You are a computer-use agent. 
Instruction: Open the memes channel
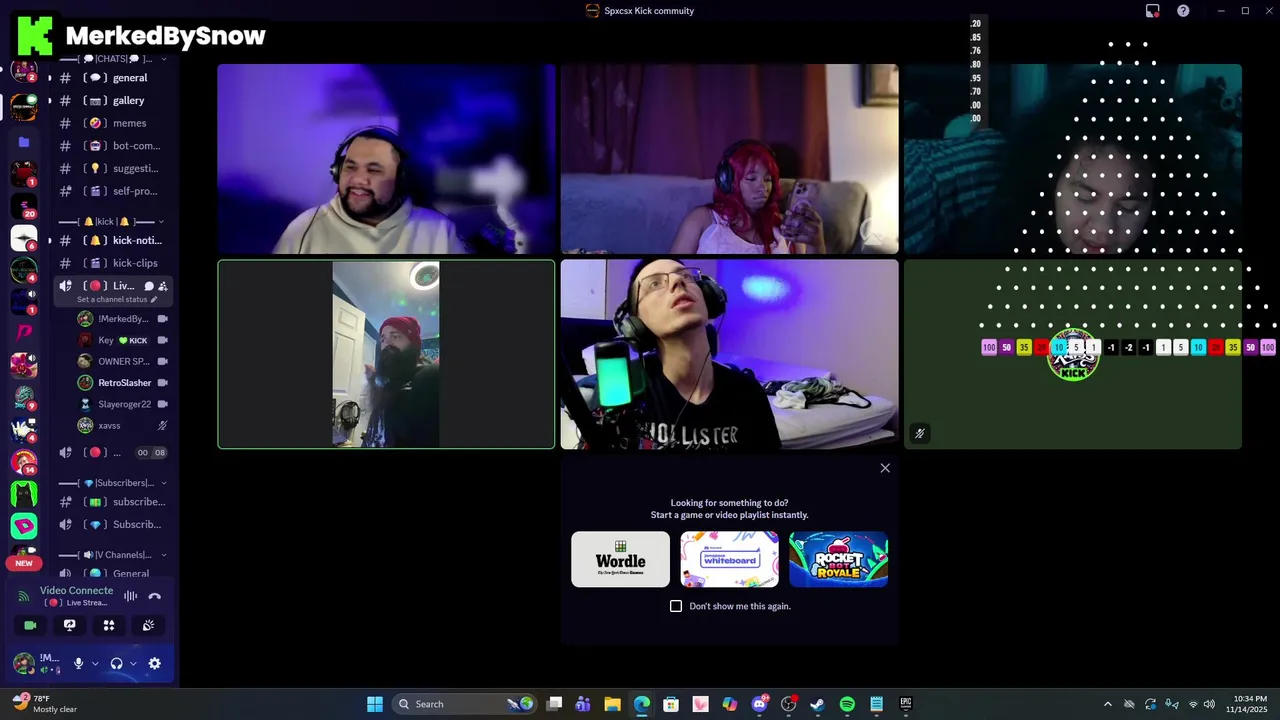point(111,123)
